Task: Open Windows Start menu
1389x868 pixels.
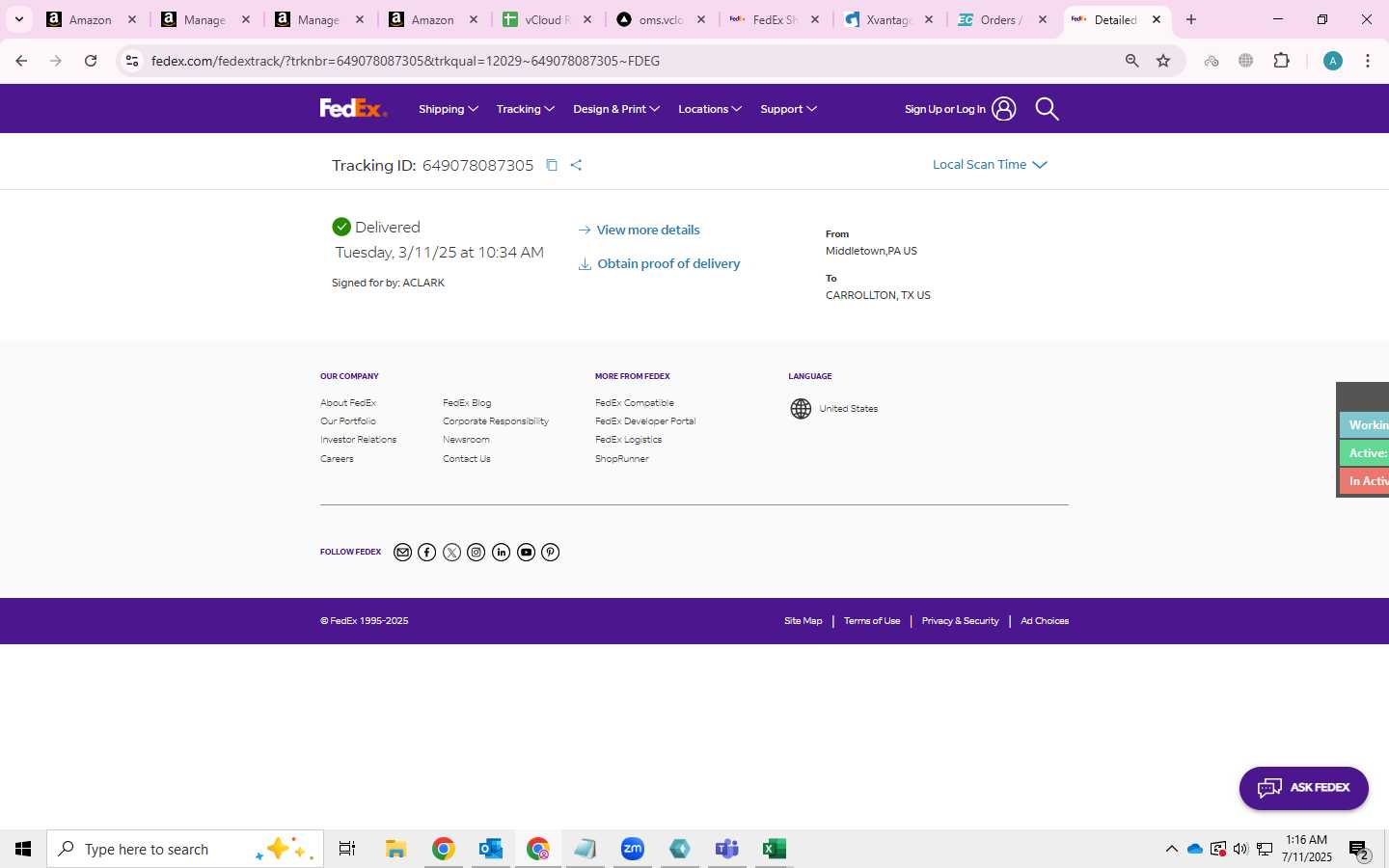Action: (23, 849)
